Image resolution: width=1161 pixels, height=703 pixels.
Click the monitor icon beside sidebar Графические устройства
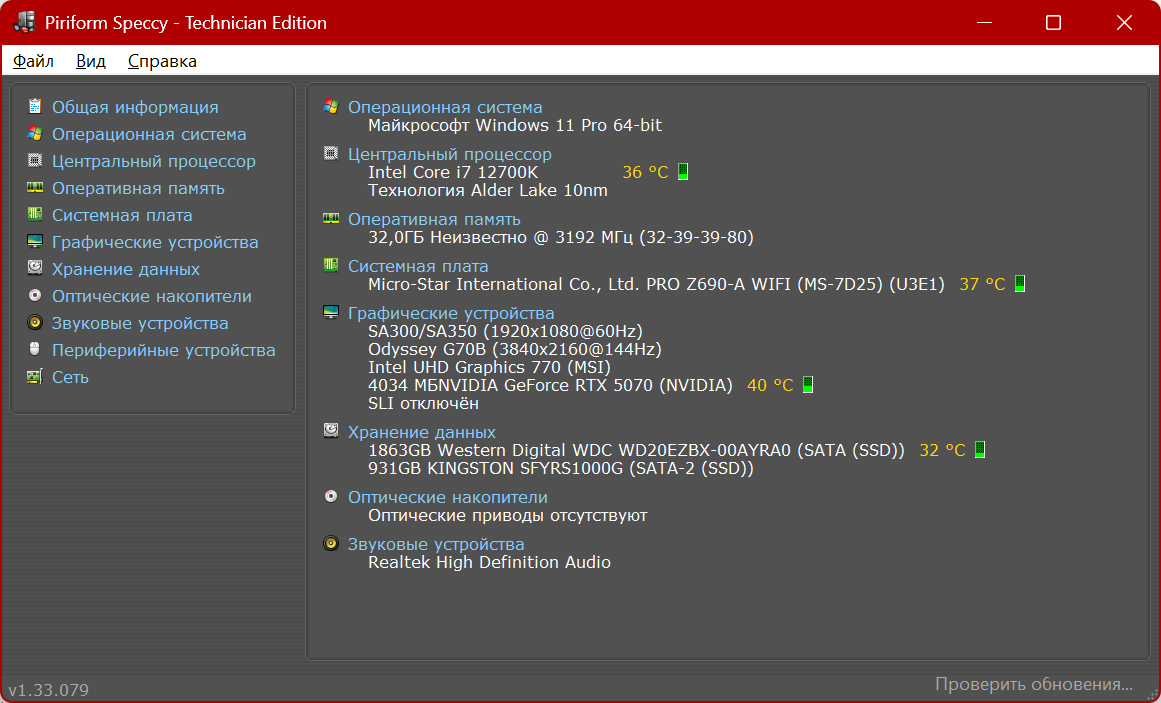tap(35, 241)
